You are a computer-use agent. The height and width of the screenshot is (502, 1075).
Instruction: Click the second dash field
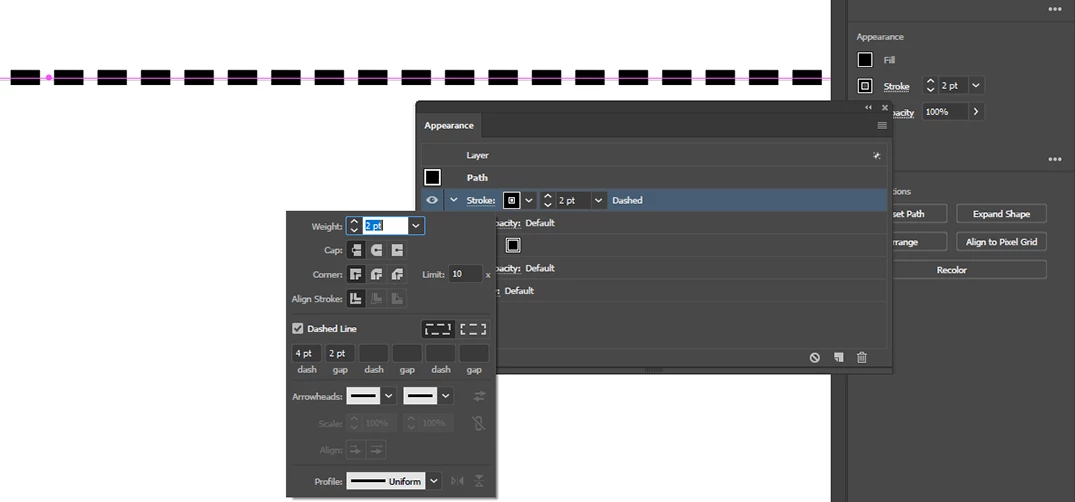(374, 354)
